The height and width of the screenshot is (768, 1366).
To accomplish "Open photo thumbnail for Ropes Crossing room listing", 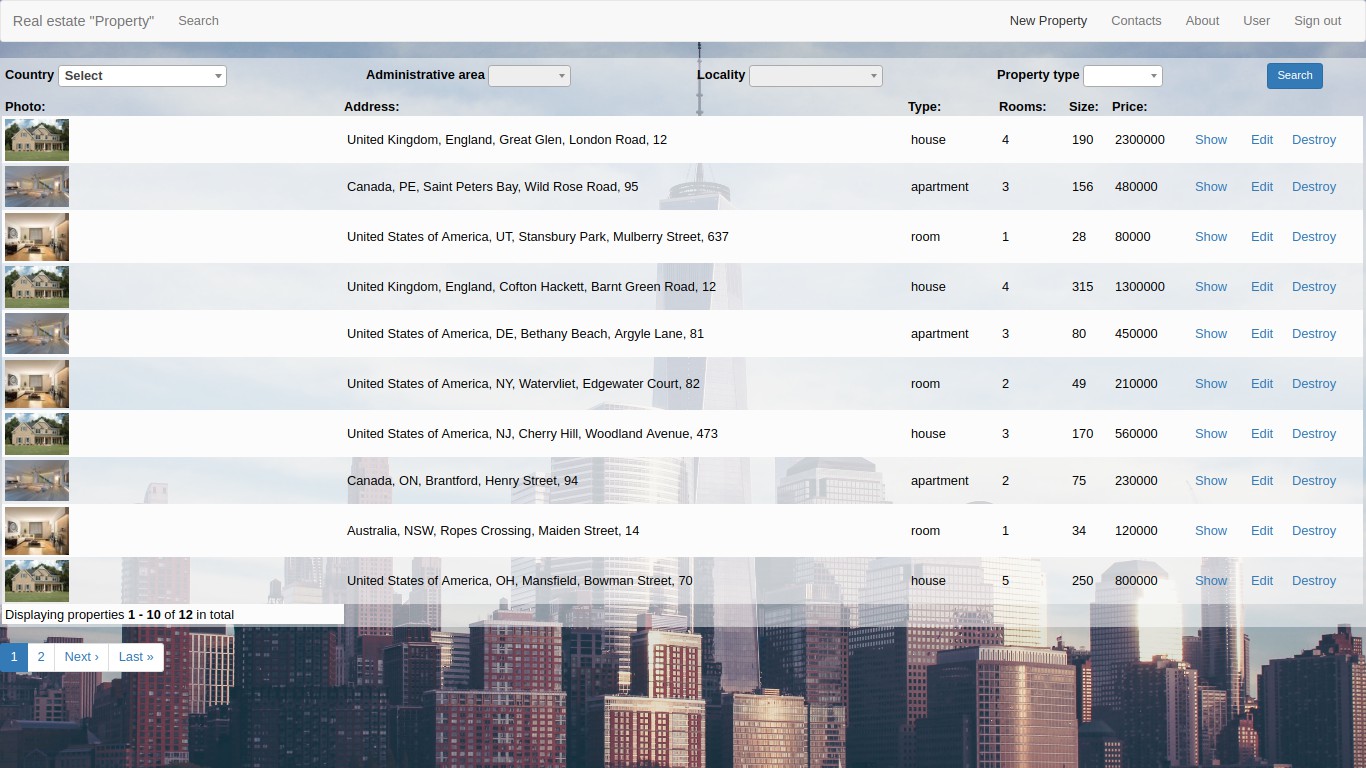I will coord(37,531).
